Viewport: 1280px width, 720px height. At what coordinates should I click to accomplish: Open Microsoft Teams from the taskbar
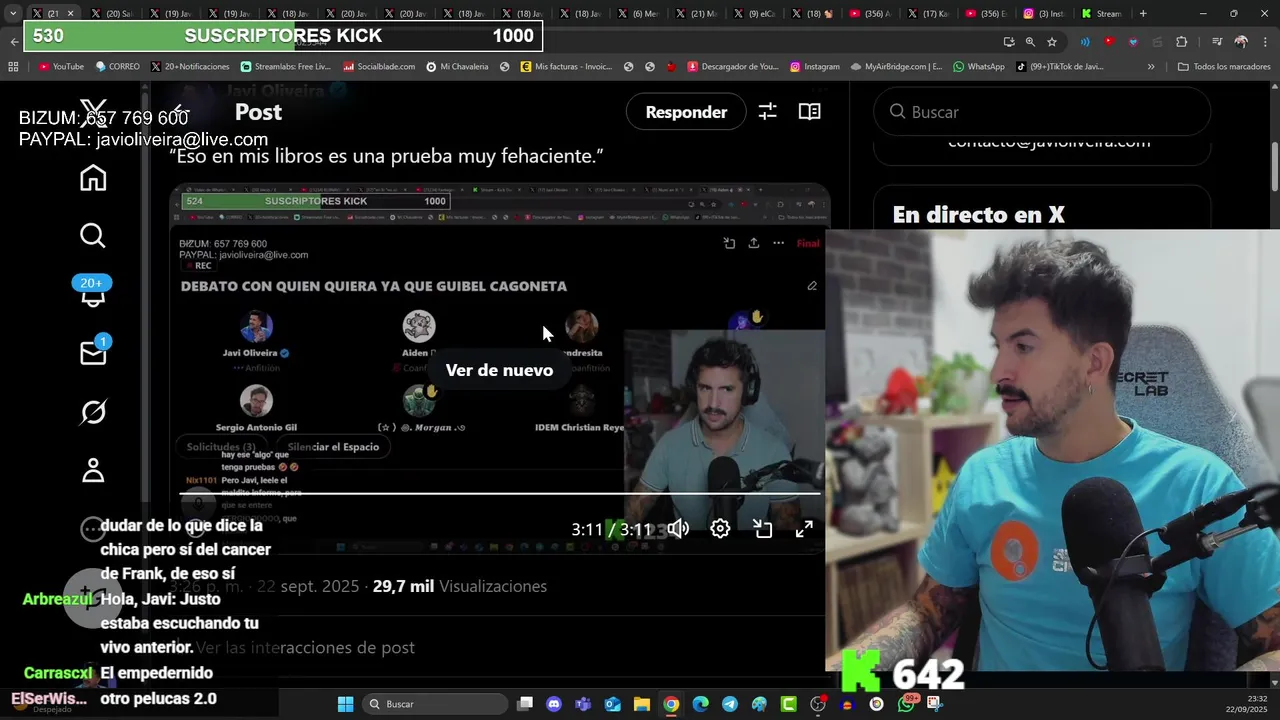583,704
